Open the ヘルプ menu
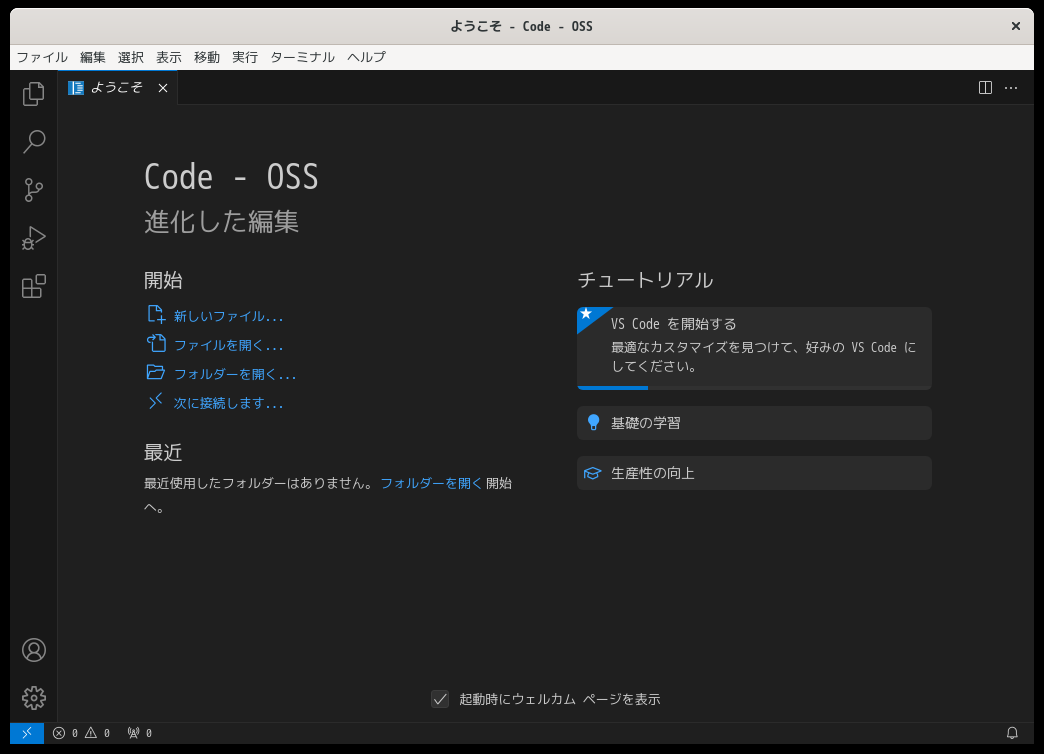This screenshot has width=1044, height=754. pyautogui.click(x=366, y=57)
